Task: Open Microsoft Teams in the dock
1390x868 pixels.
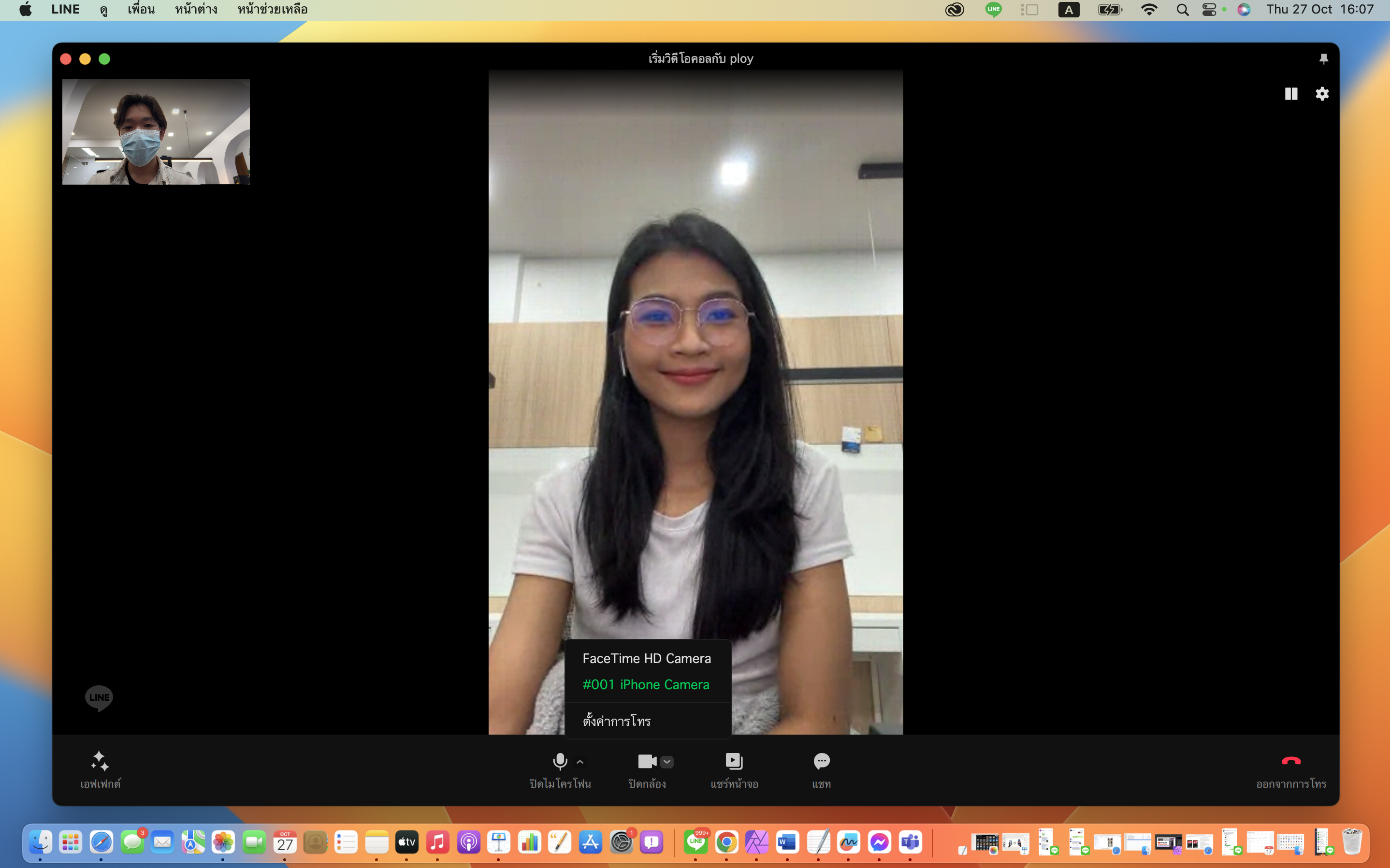Action: pyautogui.click(x=910, y=842)
